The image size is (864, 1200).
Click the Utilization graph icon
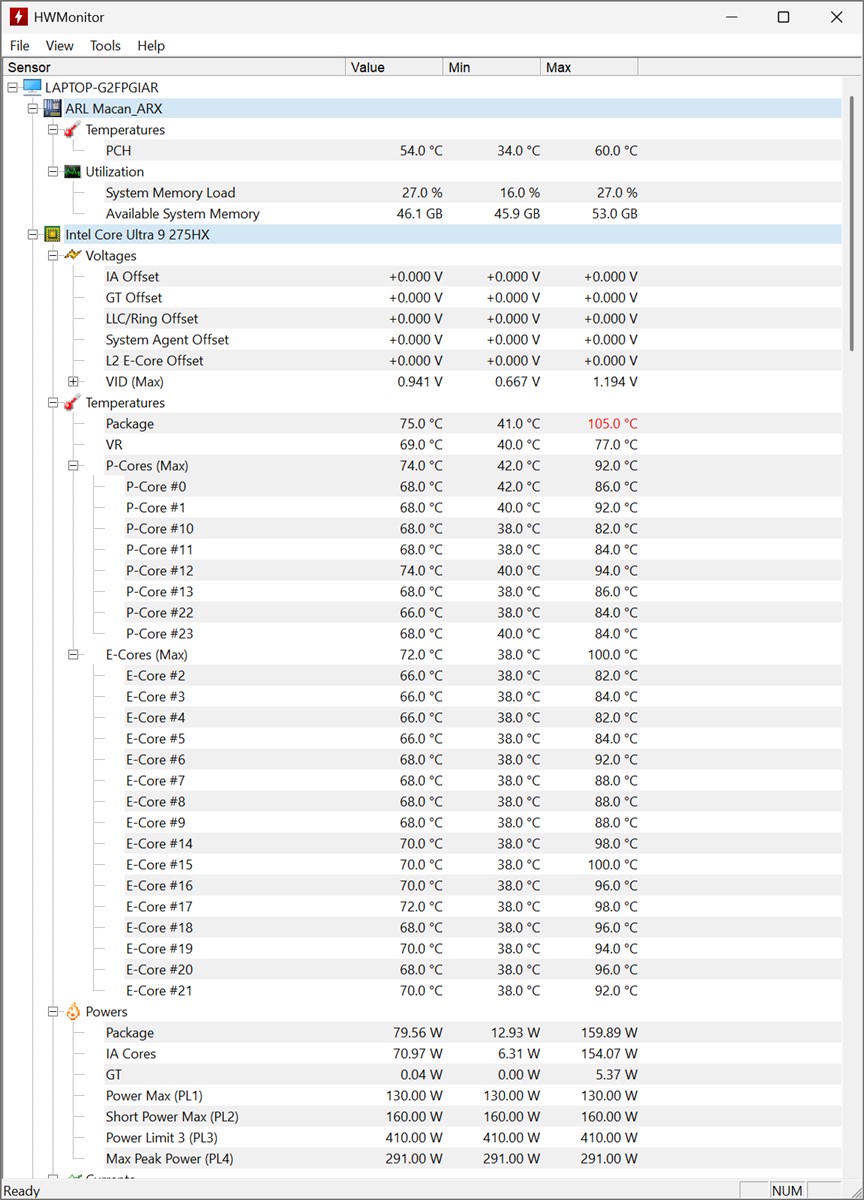[72, 172]
